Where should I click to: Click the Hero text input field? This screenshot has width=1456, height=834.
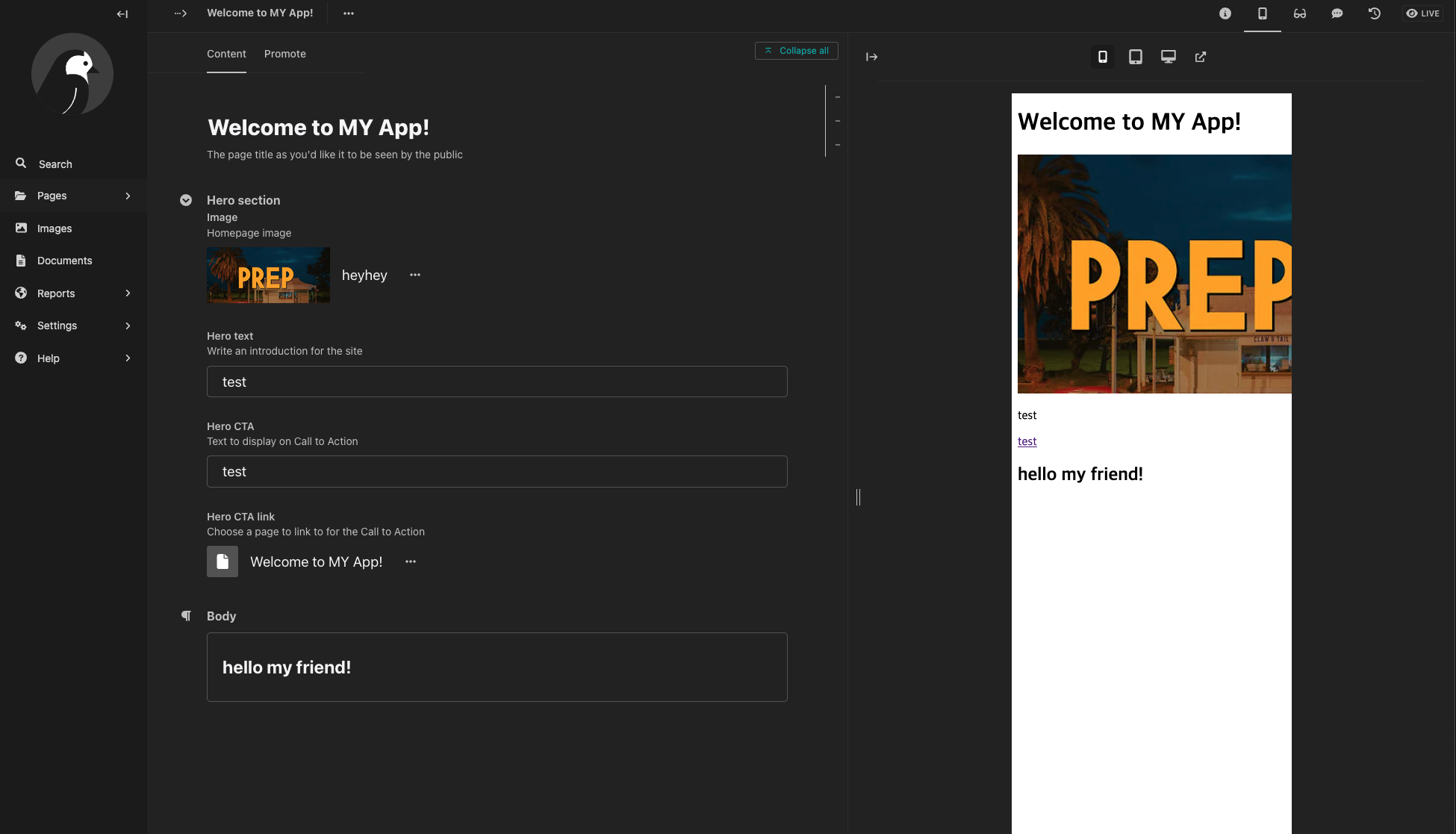[497, 382]
